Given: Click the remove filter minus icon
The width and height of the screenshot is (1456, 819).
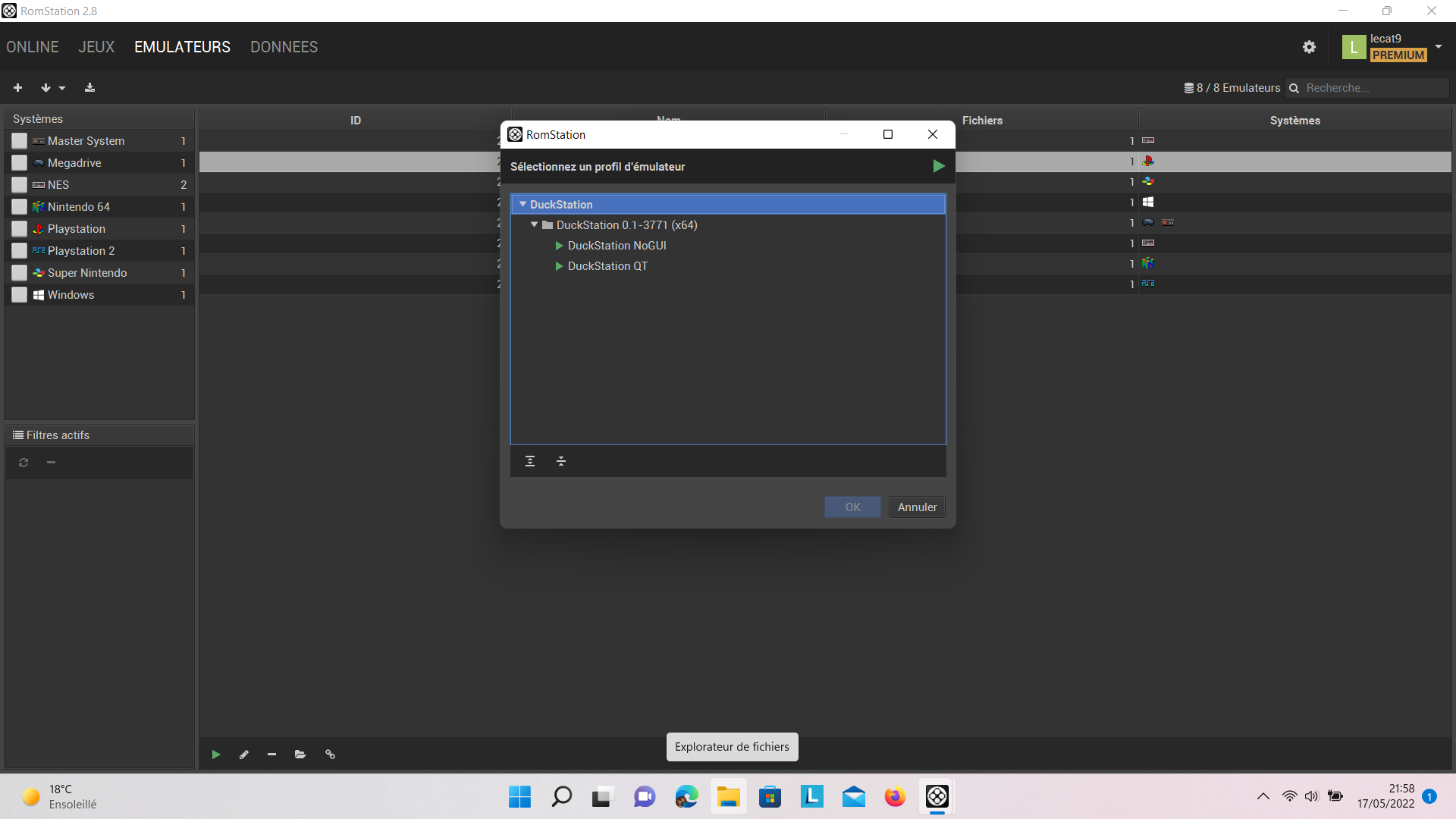Looking at the screenshot, I should click(51, 463).
